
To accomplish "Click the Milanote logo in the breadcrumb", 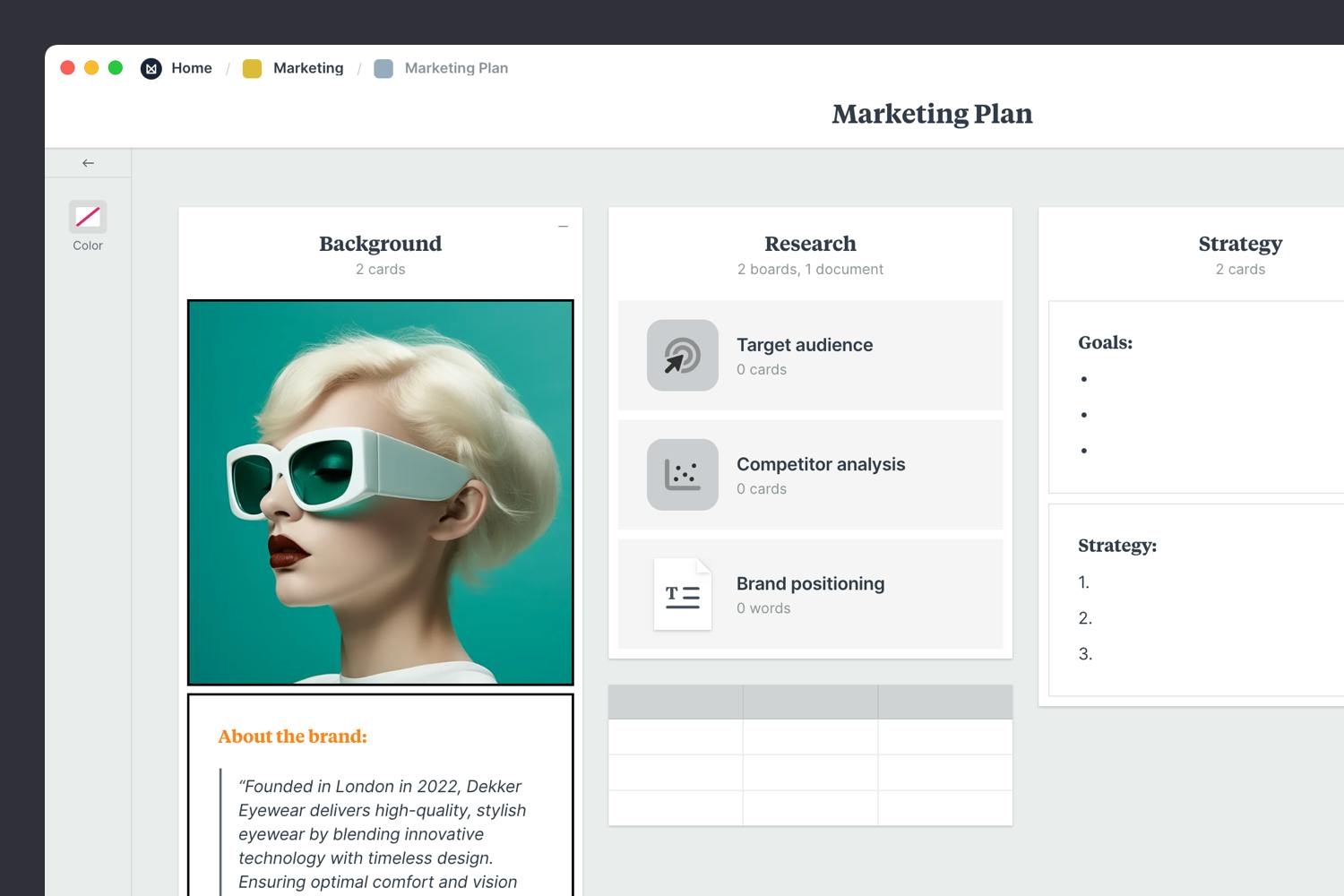I will pyautogui.click(x=151, y=68).
